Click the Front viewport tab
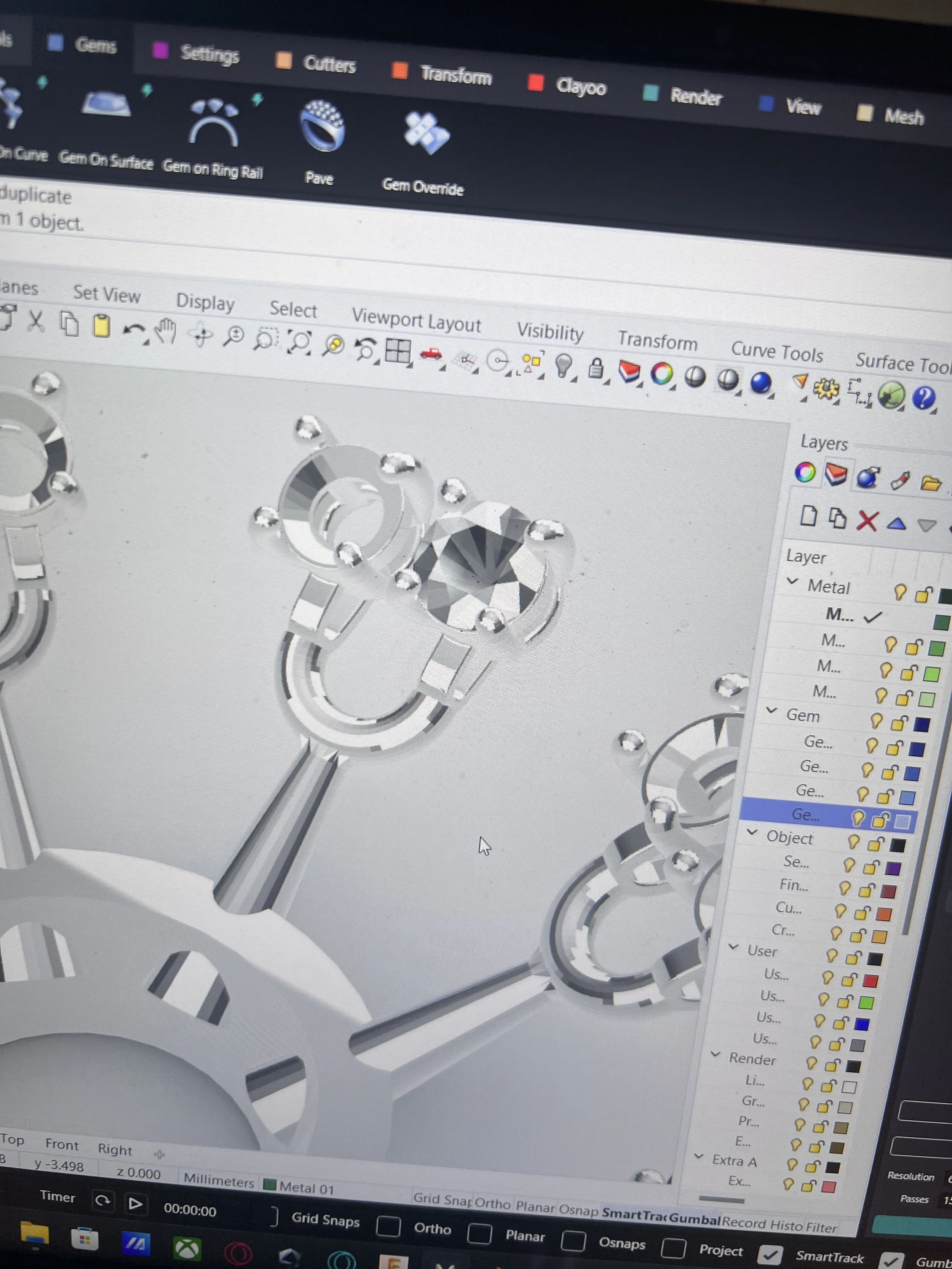Image resolution: width=952 pixels, height=1269 pixels. (62, 1145)
